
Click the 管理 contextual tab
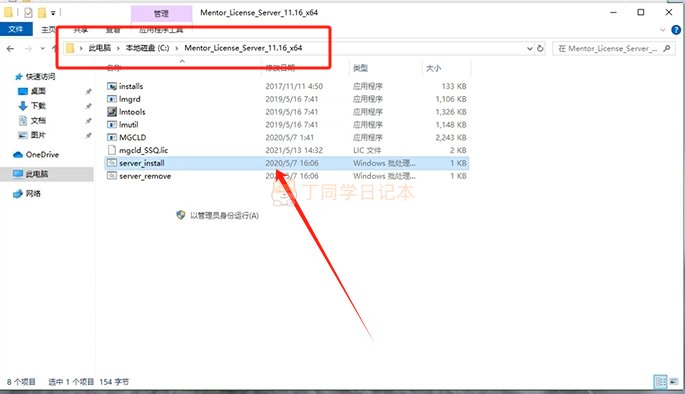point(161,14)
